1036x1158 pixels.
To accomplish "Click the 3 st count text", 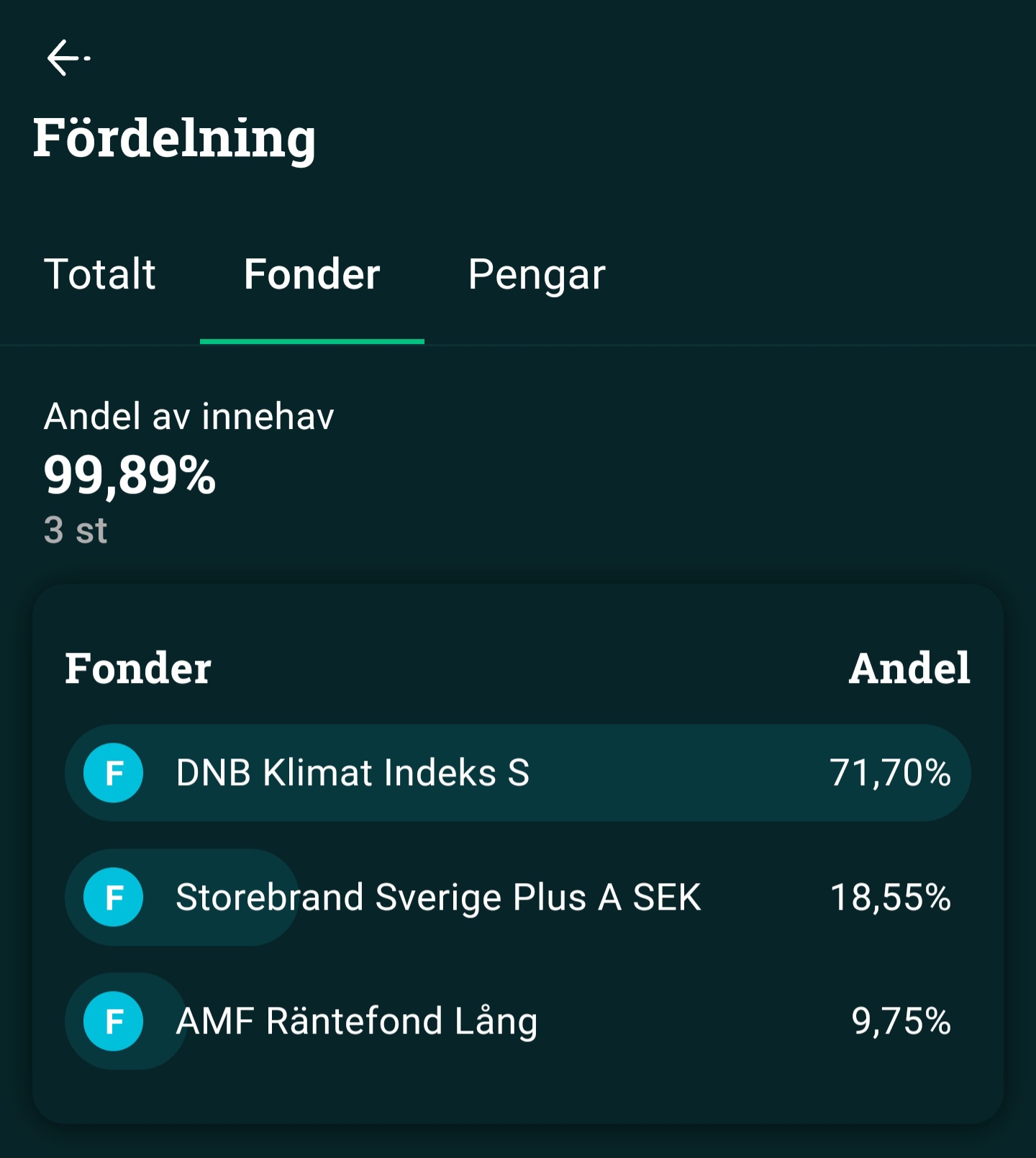I will point(76,530).
